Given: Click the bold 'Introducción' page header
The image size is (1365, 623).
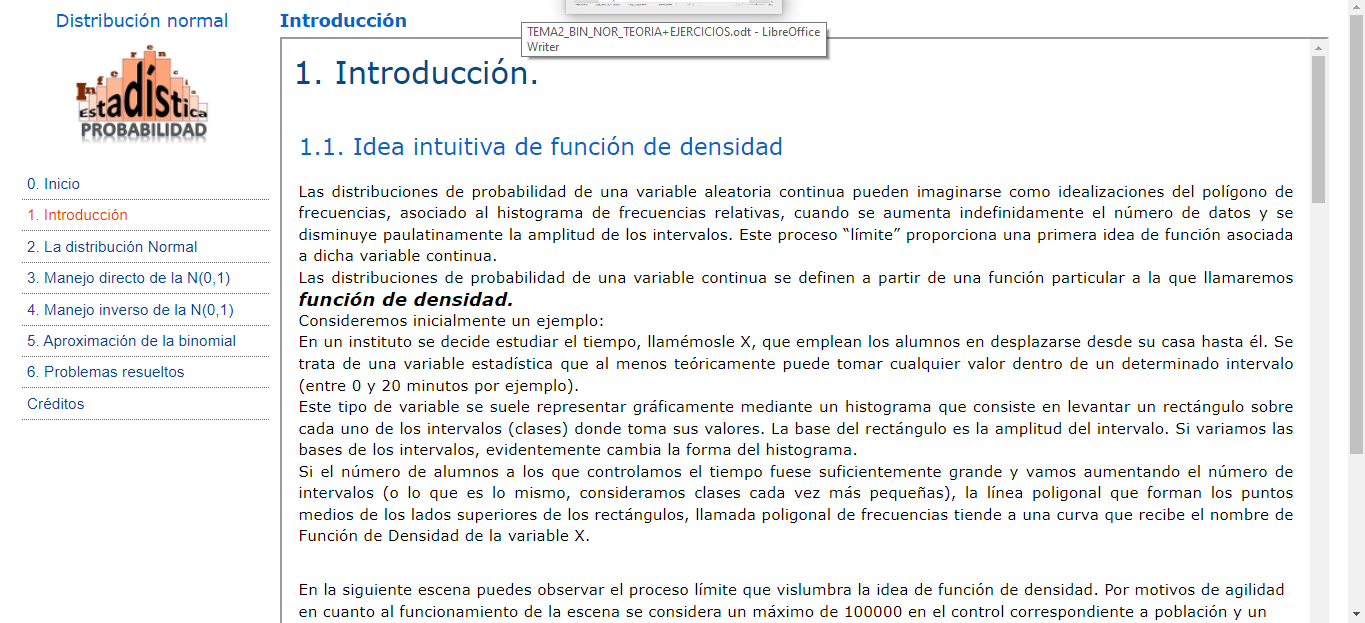Looking at the screenshot, I should click(343, 21).
